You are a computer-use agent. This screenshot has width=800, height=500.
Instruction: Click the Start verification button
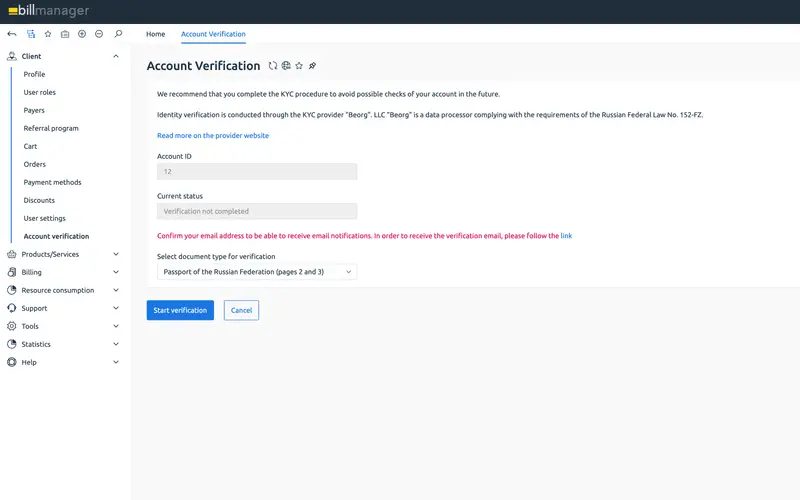pyautogui.click(x=180, y=310)
